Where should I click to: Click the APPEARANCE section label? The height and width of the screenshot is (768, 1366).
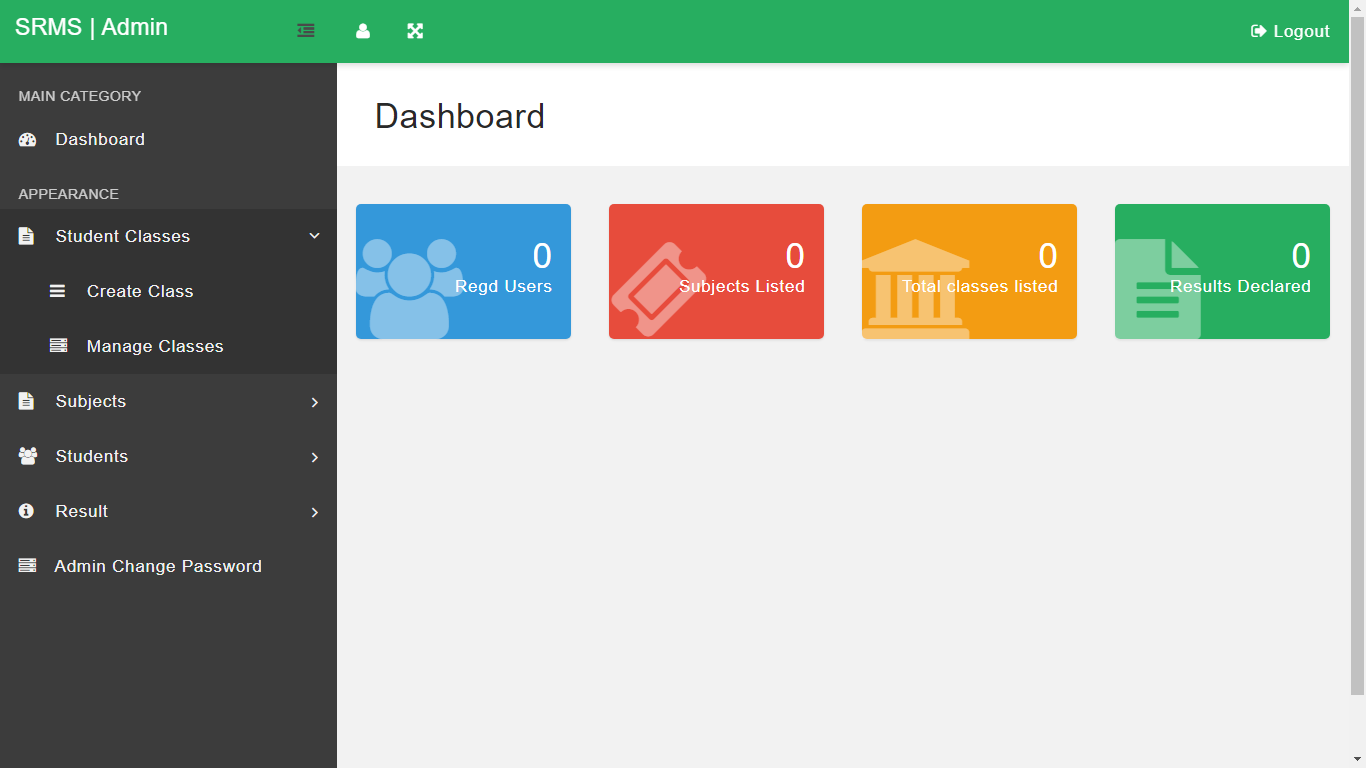68,194
